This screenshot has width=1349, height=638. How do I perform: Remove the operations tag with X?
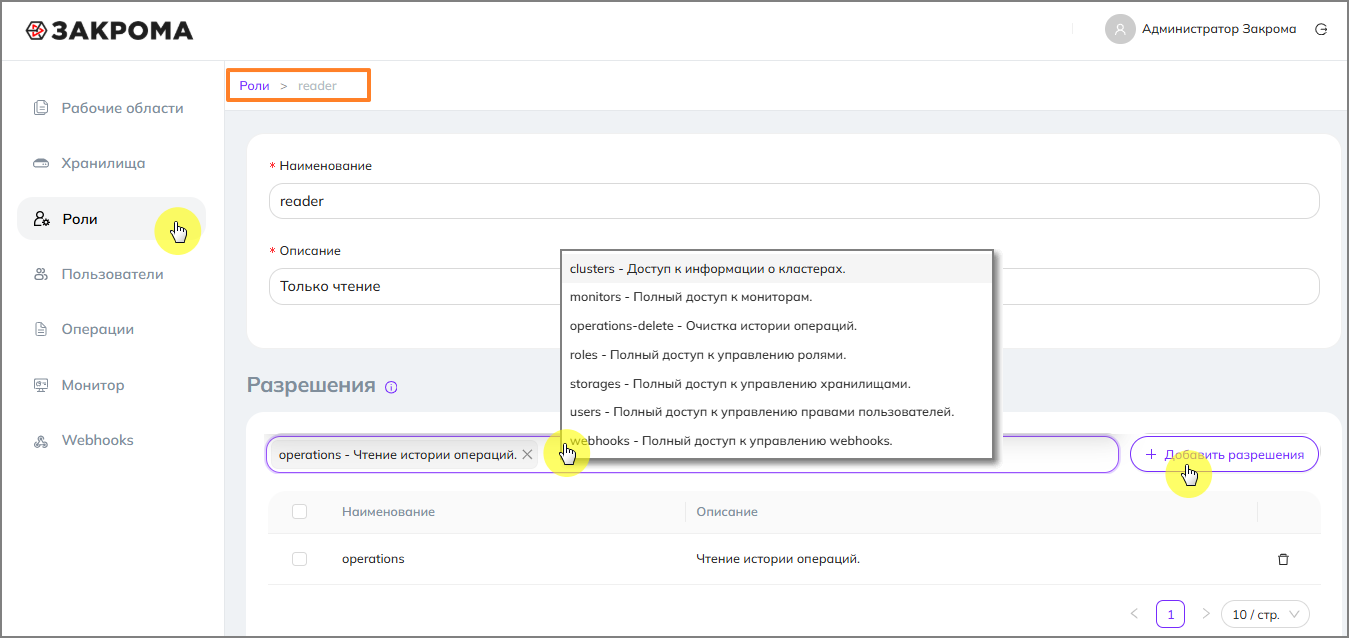tap(528, 455)
